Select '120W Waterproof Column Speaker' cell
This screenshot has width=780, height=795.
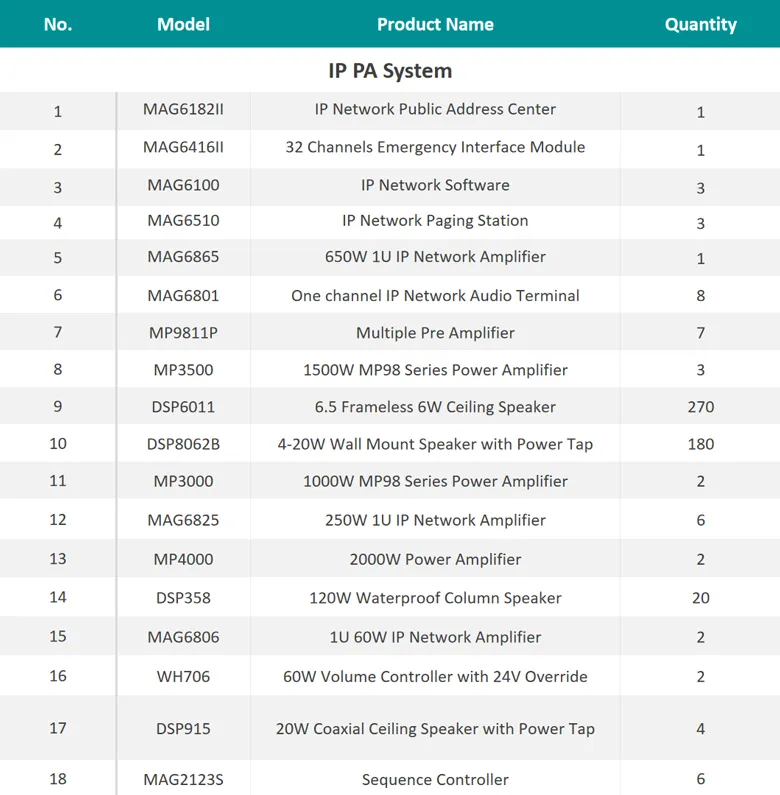tap(435, 598)
